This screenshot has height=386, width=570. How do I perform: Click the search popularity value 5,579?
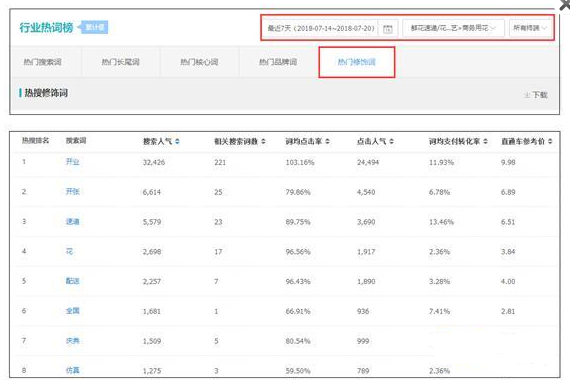[152, 222]
